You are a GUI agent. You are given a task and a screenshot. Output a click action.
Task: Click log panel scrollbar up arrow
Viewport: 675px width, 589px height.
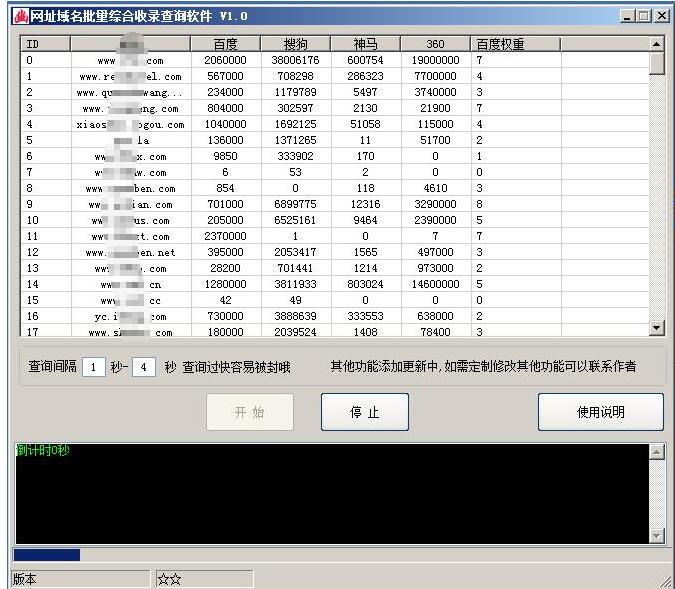[656, 452]
